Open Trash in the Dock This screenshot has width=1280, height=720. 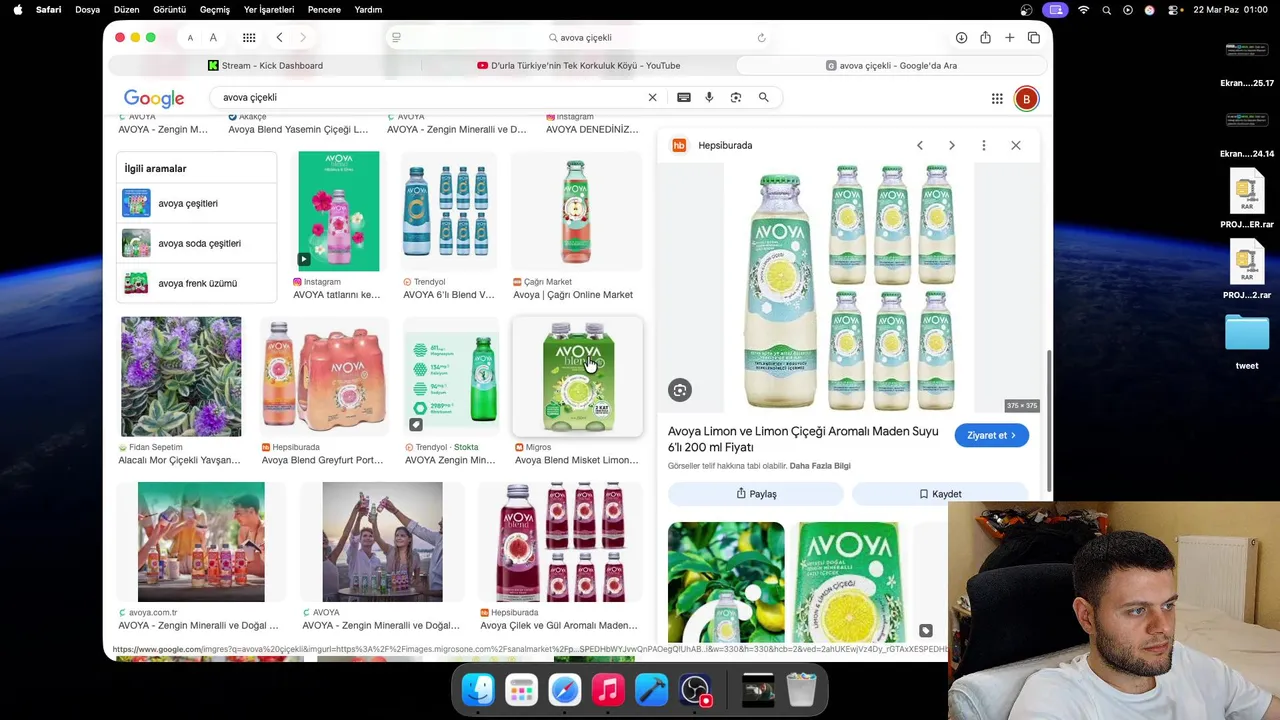(x=801, y=690)
